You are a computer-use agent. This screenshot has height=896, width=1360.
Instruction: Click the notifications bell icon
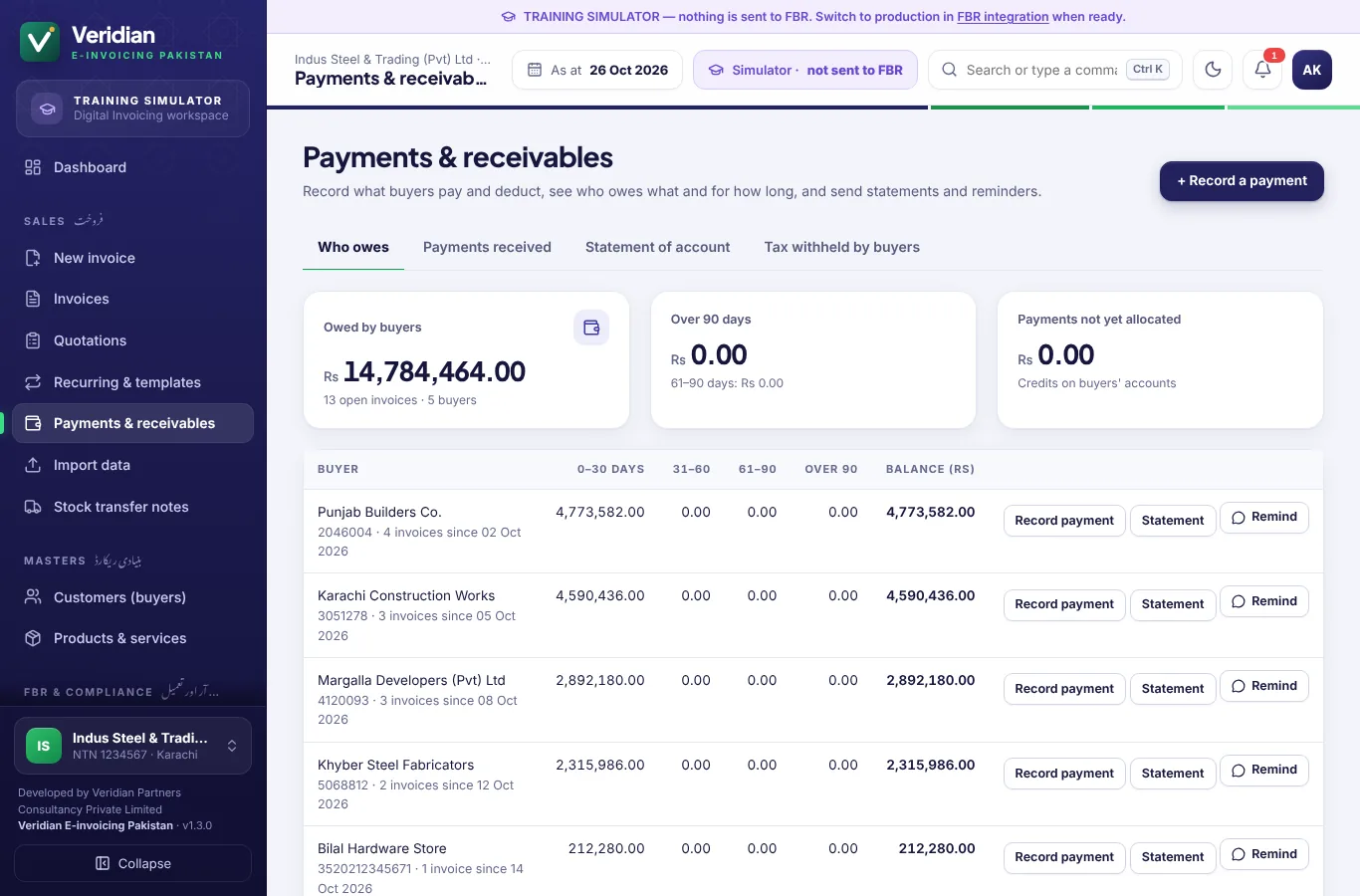[1262, 70]
